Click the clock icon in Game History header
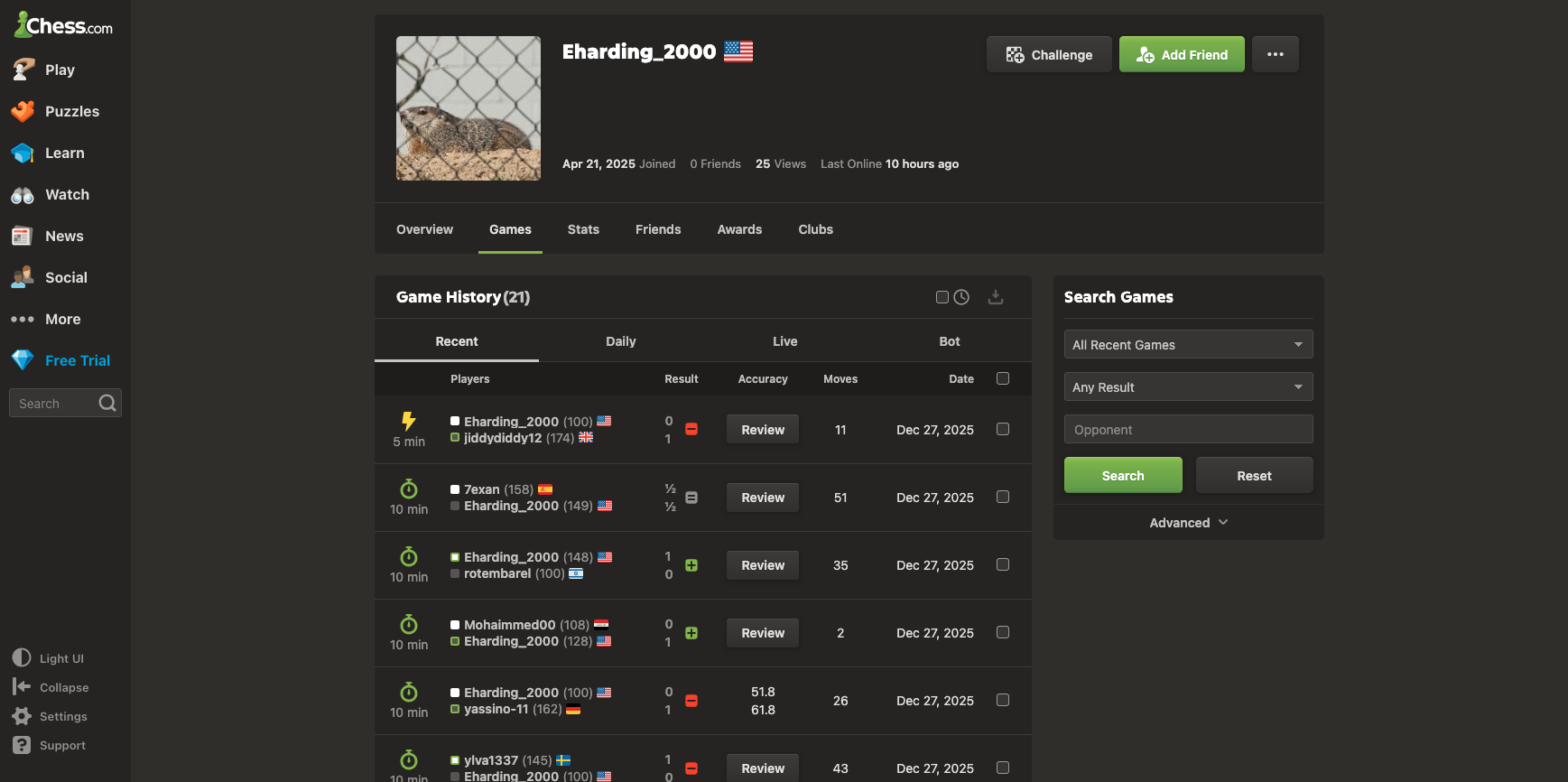1568x782 pixels. (x=961, y=297)
